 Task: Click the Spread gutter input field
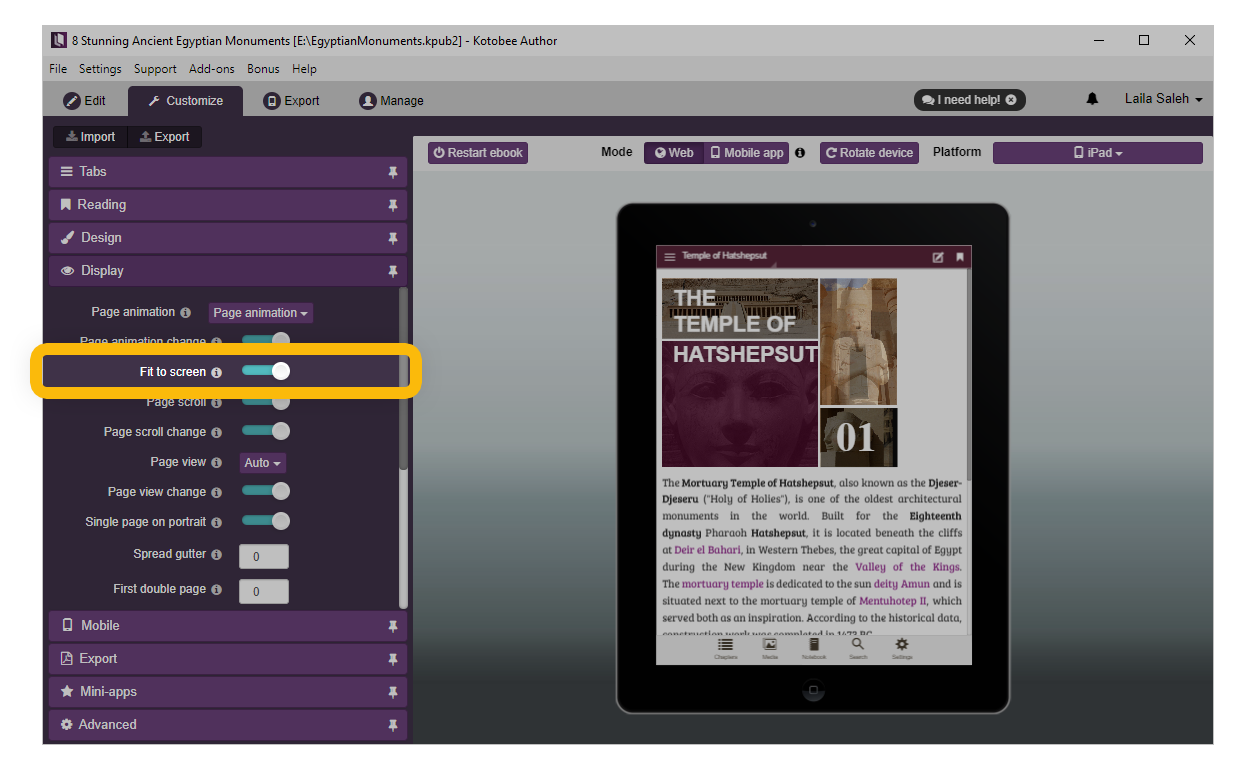[x=264, y=556]
